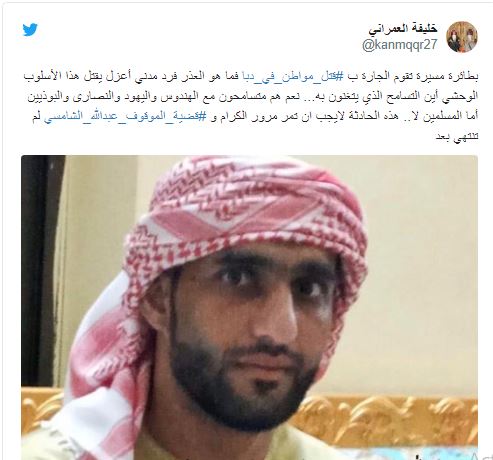Click the tweet line starting أما المسلمين لا
This screenshot has height=460, width=493.
tap(255, 116)
